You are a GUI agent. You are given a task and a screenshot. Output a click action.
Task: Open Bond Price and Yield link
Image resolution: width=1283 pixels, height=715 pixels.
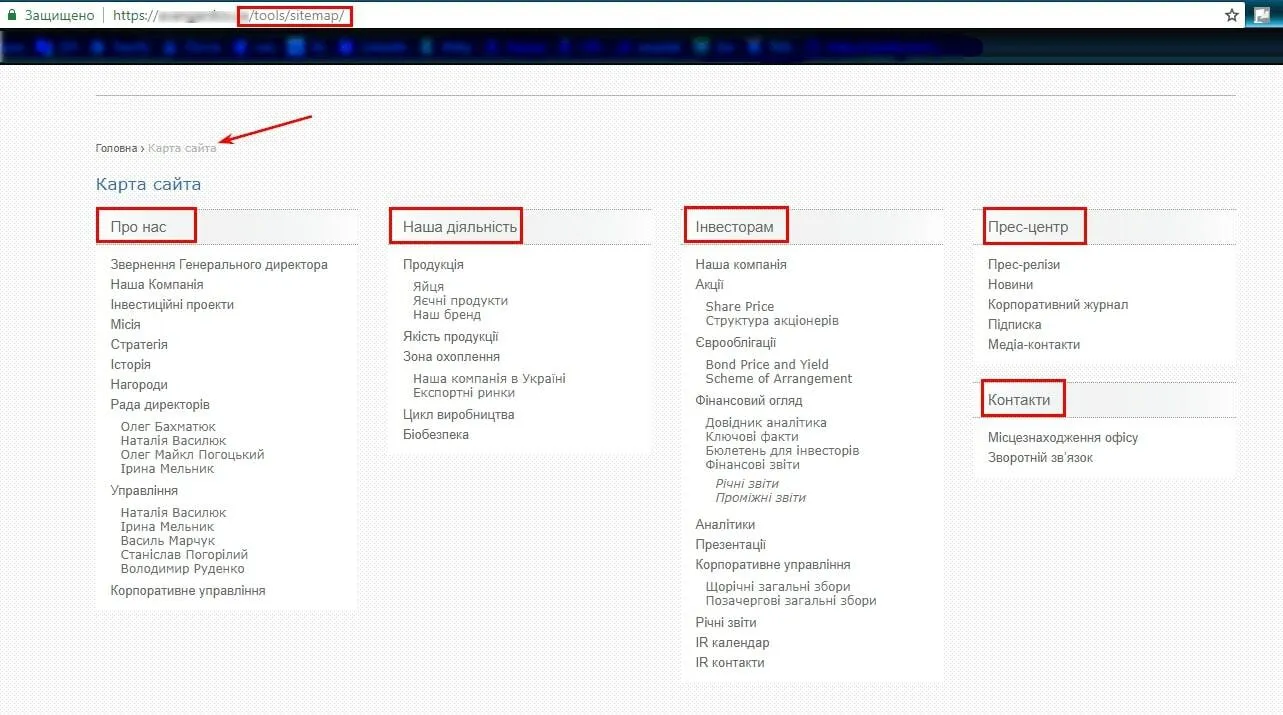pyautogui.click(x=767, y=365)
